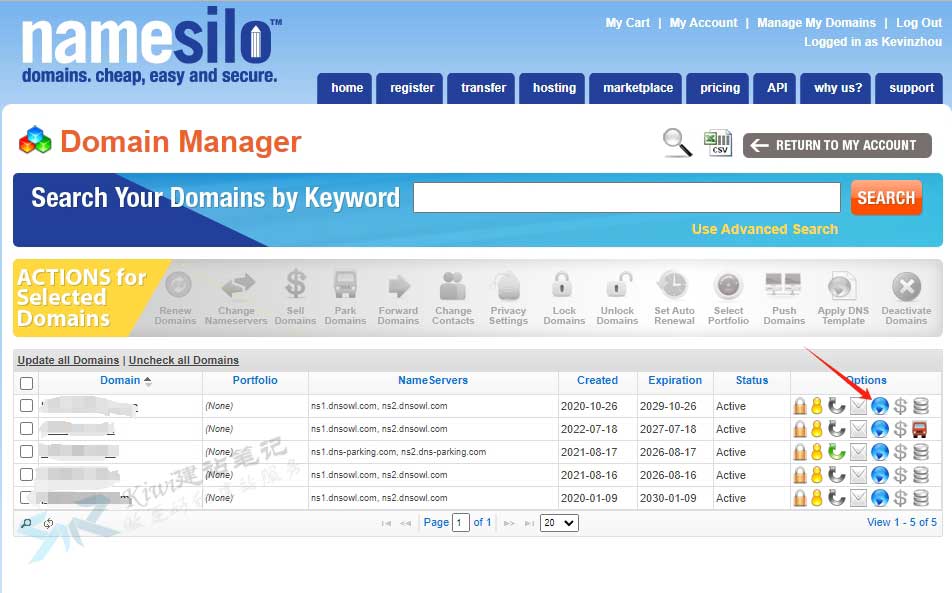Check the box for domain created 2020-01-09
The width and height of the screenshot is (952, 593).
(x=26, y=498)
